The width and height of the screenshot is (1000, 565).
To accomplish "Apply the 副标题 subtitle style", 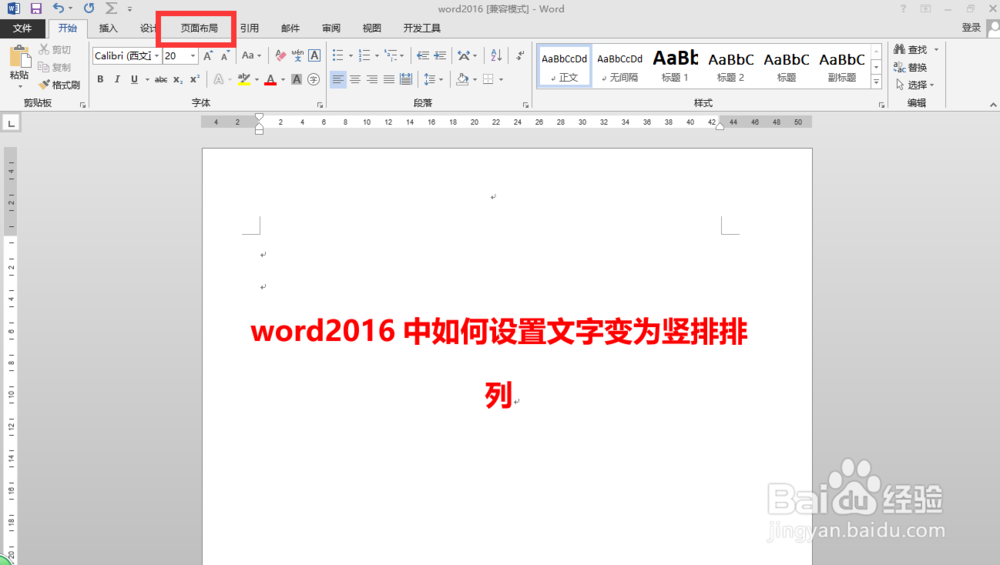I will 842,65.
